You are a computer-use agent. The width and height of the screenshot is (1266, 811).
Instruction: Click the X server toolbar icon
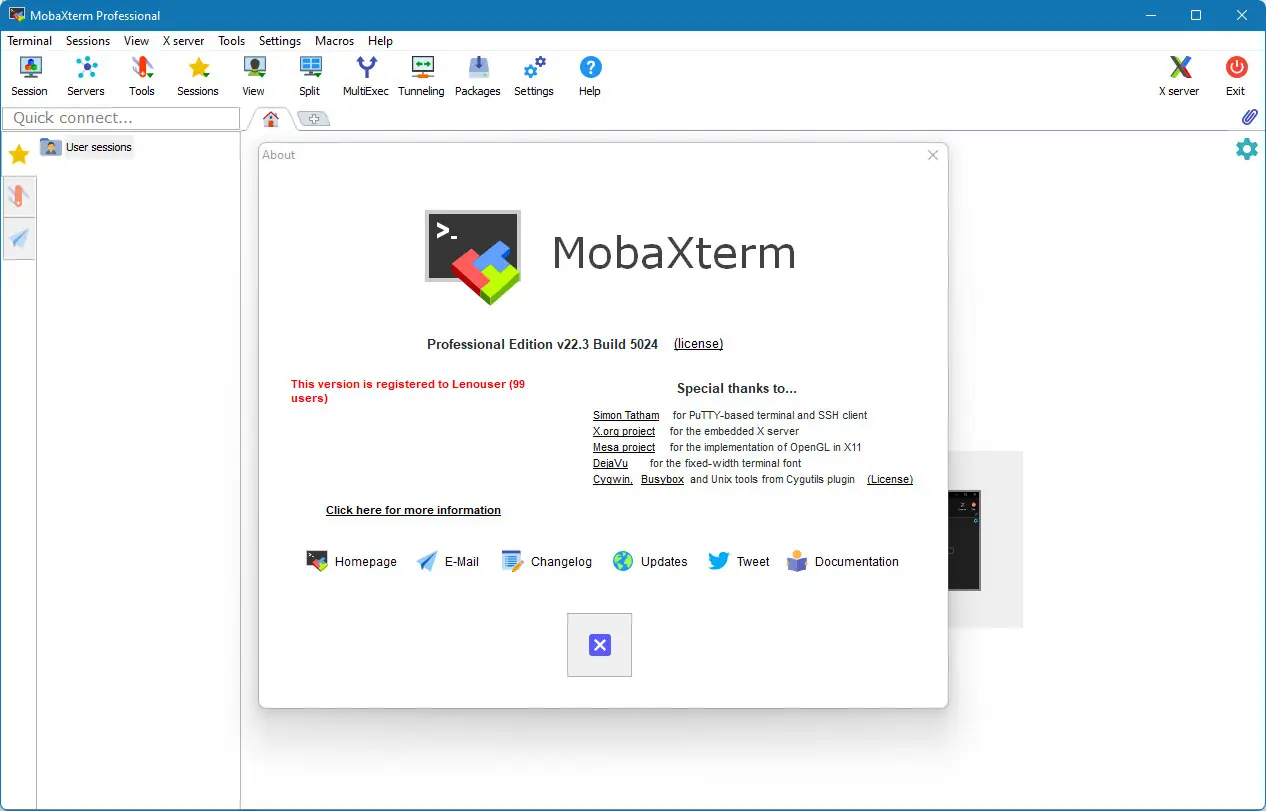1179,76
